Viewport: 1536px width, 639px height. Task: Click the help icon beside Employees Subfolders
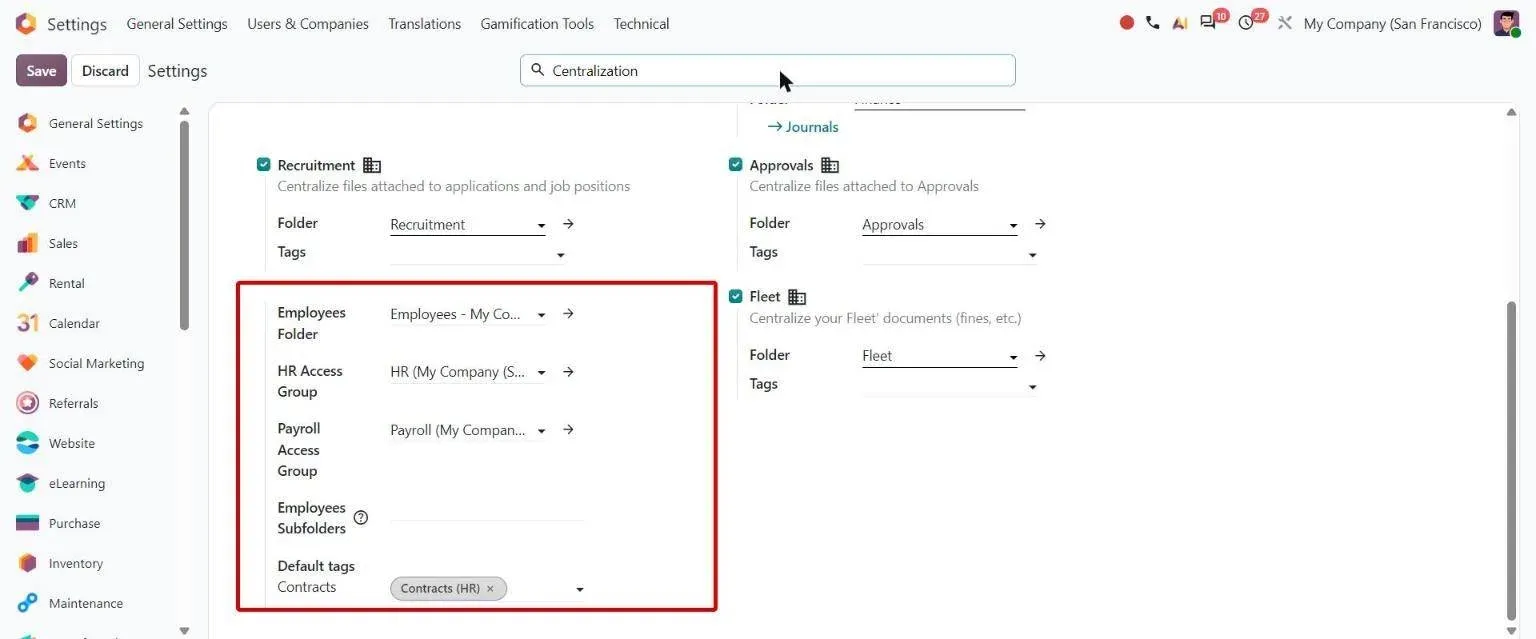(361, 518)
